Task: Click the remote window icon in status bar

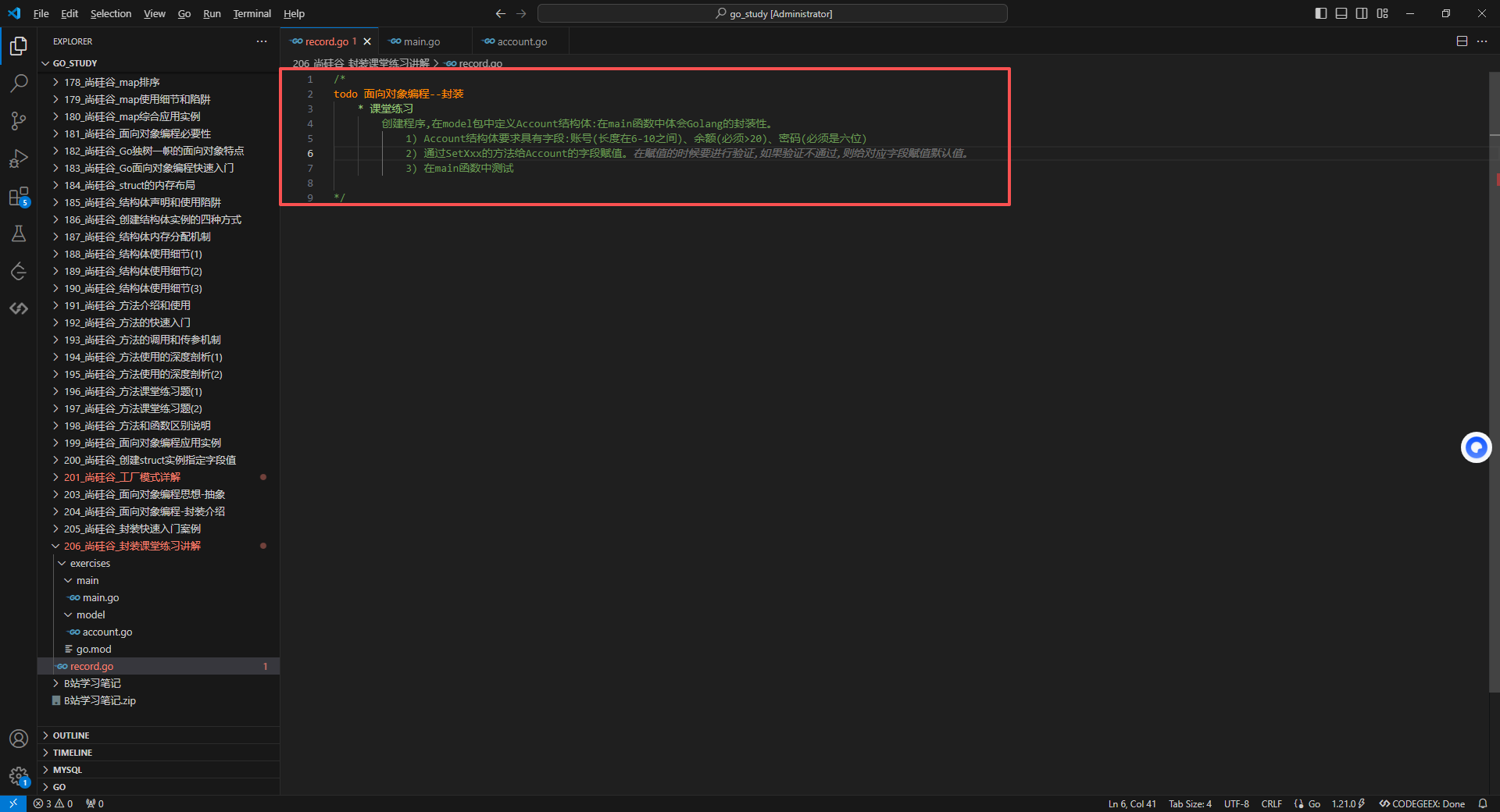Action: [x=13, y=803]
